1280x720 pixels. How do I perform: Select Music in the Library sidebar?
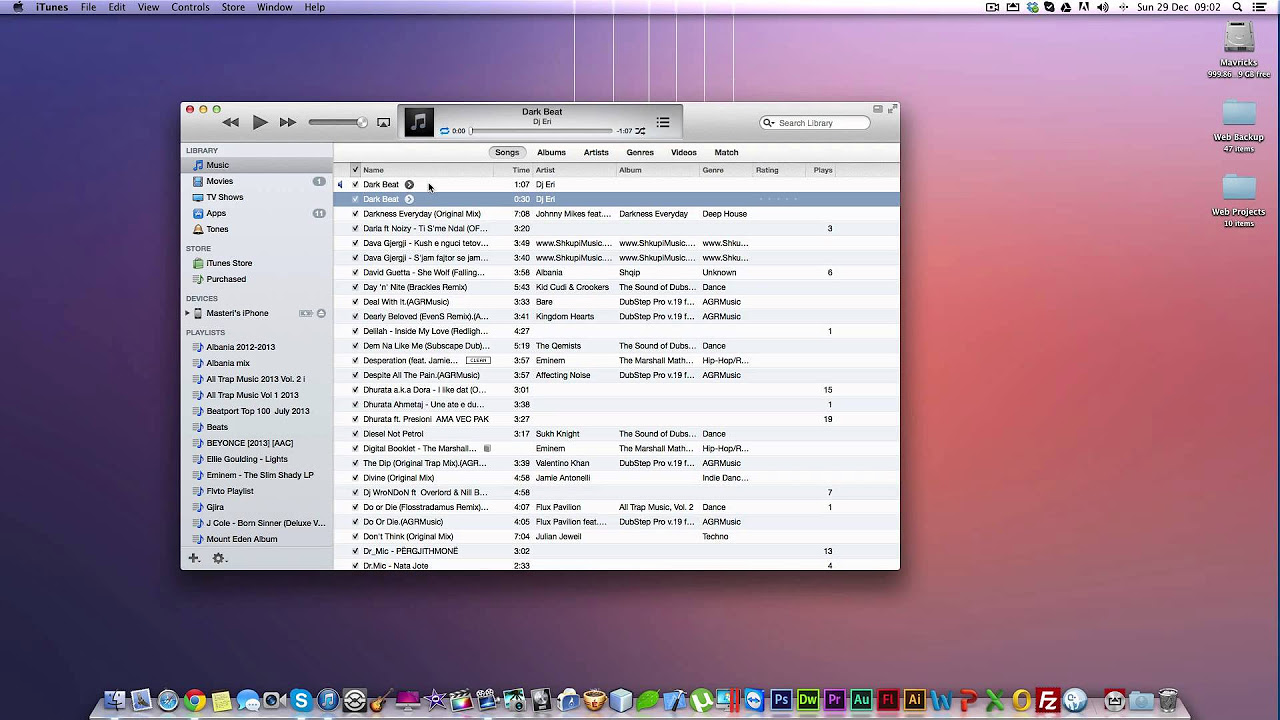pos(257,165)
